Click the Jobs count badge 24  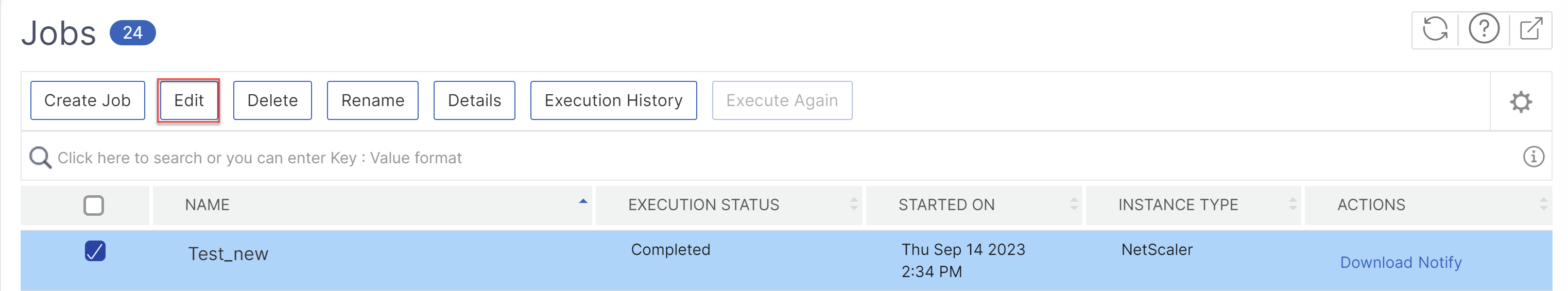click(133, 32)
